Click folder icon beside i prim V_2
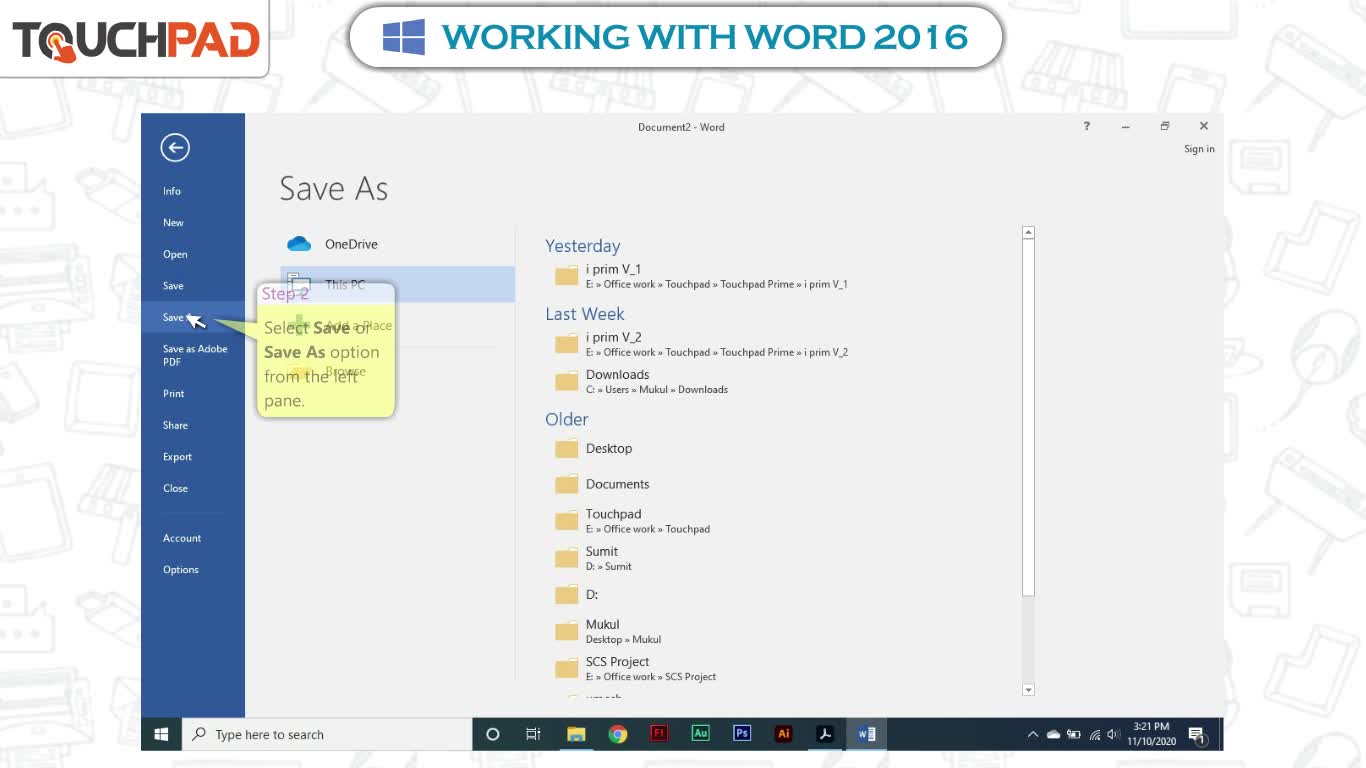Viewport: 1366px width, 768px height. pyautogui.click(x=567, y=344)
